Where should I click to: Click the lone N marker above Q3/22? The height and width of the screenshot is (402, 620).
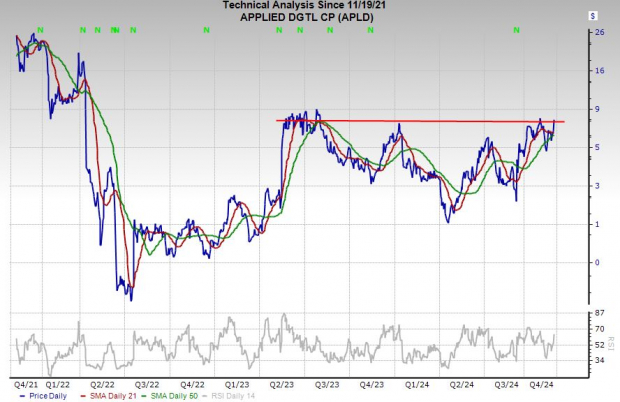[x=133, y=31]
